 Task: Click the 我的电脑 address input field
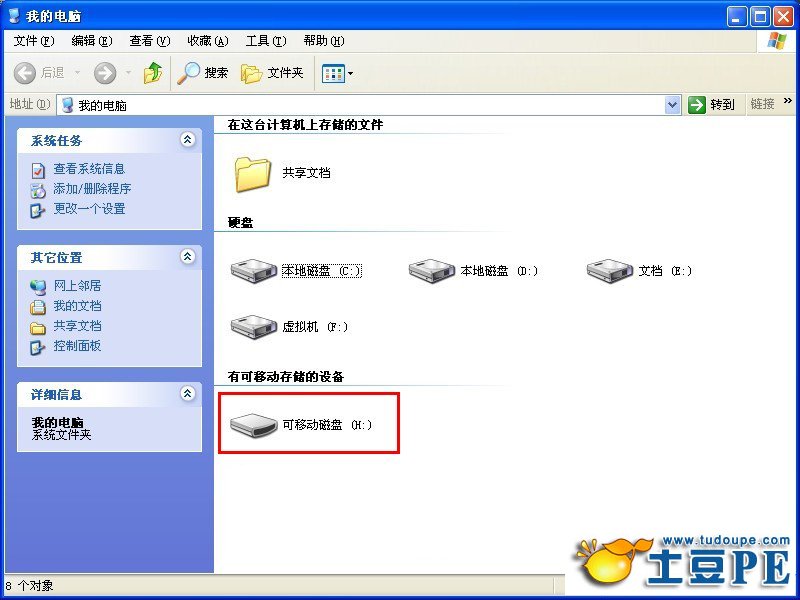(361, 105)
